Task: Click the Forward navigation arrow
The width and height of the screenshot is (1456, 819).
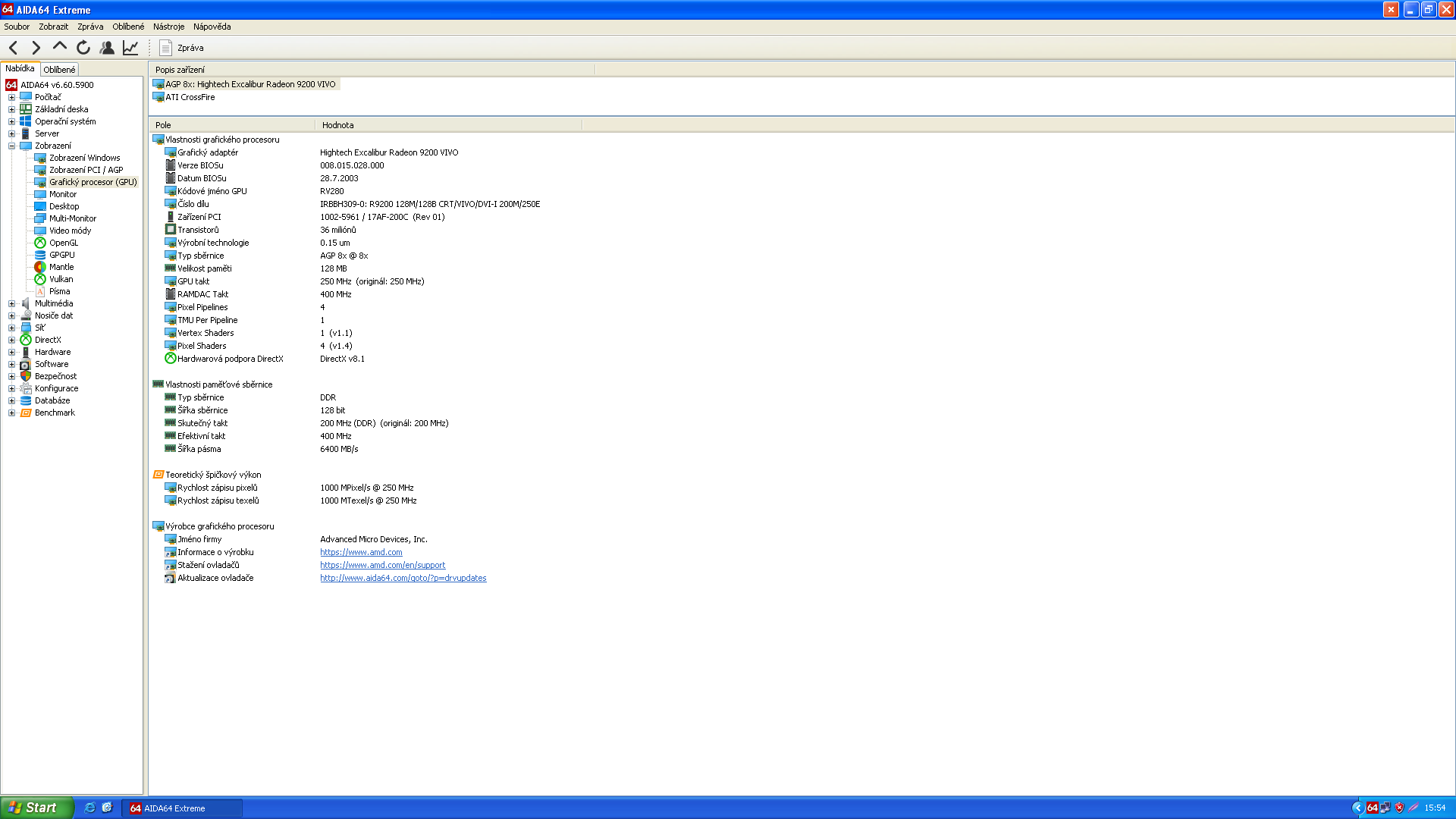Action: (x=36, y=48)
